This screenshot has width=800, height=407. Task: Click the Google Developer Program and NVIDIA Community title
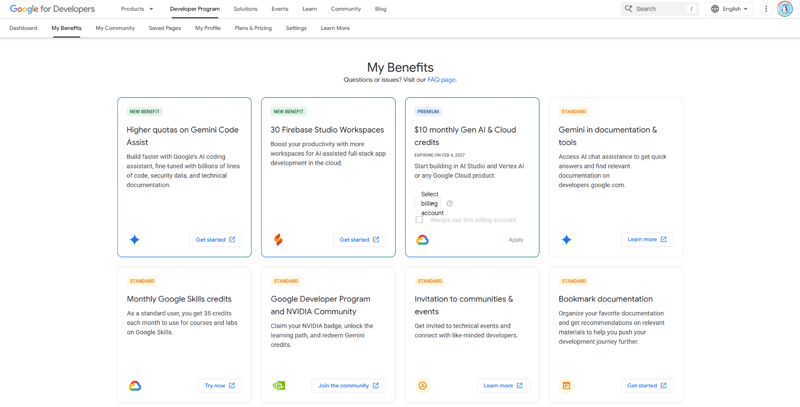(320, 305)
